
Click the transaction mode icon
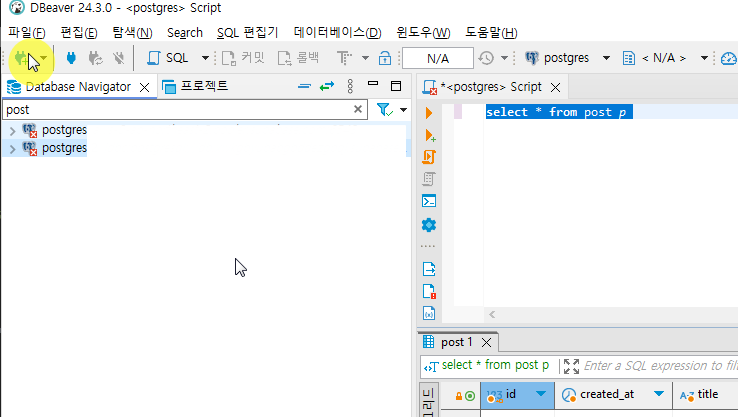coord(344,58)
